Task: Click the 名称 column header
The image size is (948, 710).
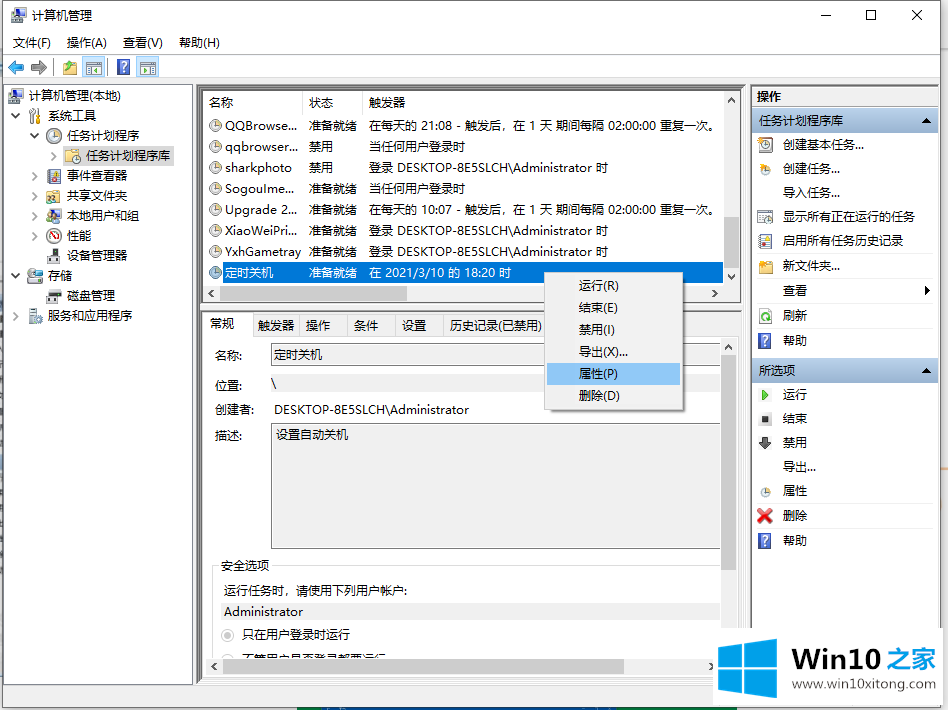Action: point(253,103)
